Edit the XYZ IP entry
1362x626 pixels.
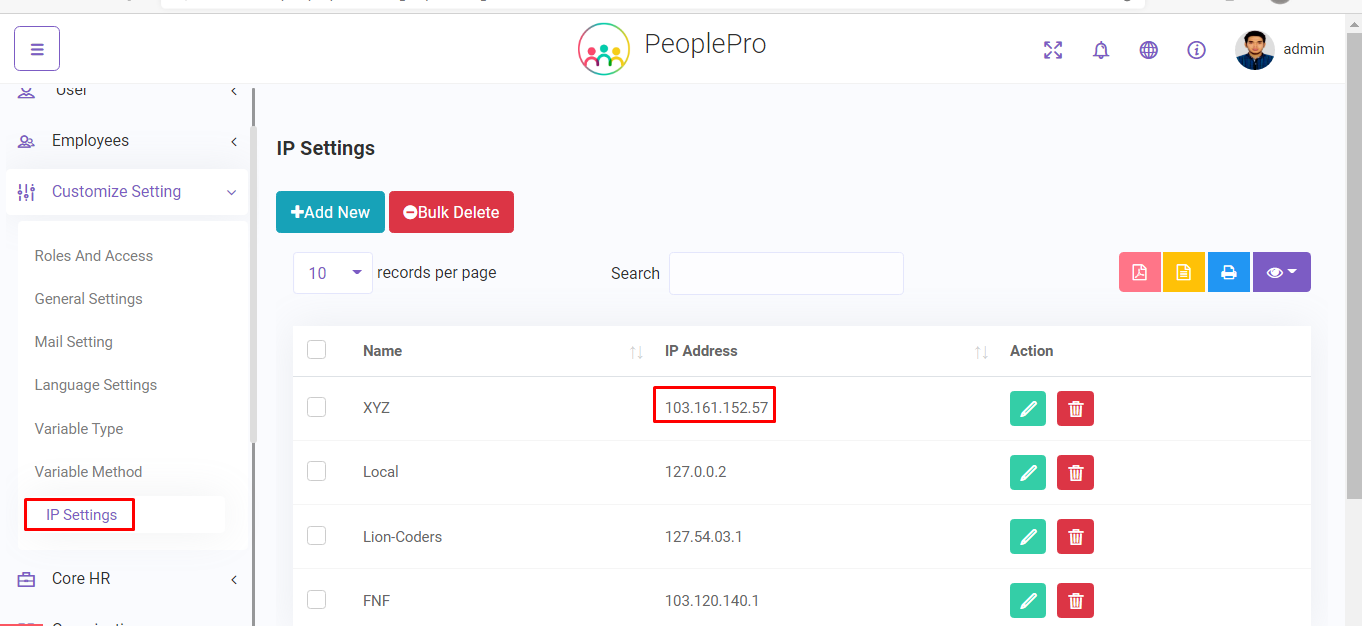coord(1027,408)
